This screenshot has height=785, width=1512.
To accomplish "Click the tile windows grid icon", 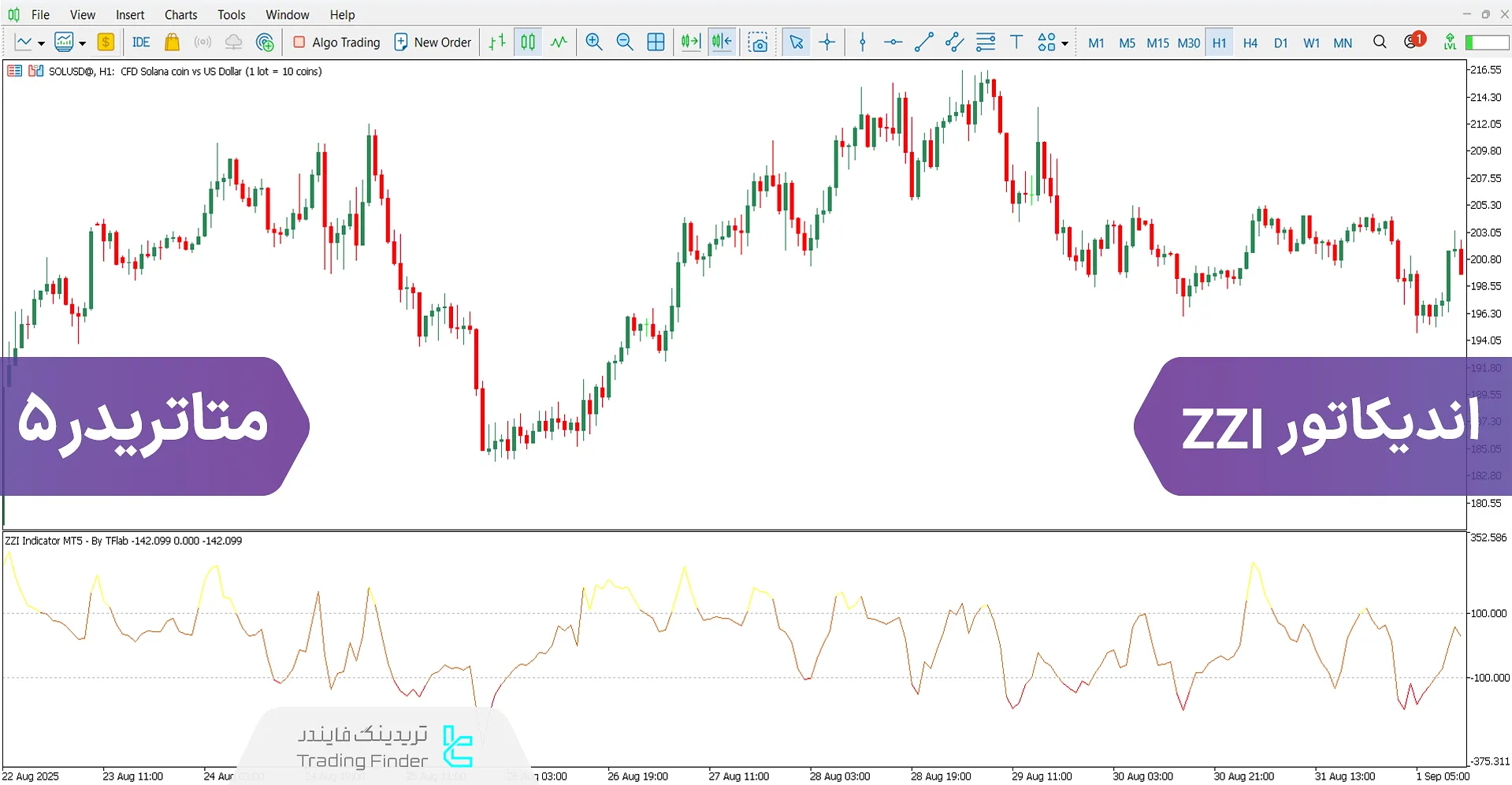I will point(656,43).
